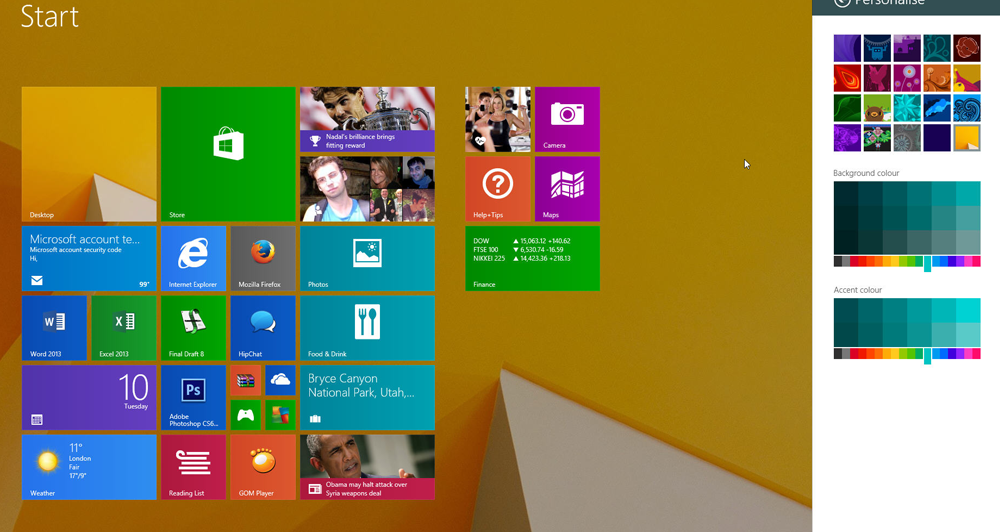This screenshot has height=532, width=1000.
Task: Open the Mail tile with Microsoft account message
Action: click(x=89, y=258)
